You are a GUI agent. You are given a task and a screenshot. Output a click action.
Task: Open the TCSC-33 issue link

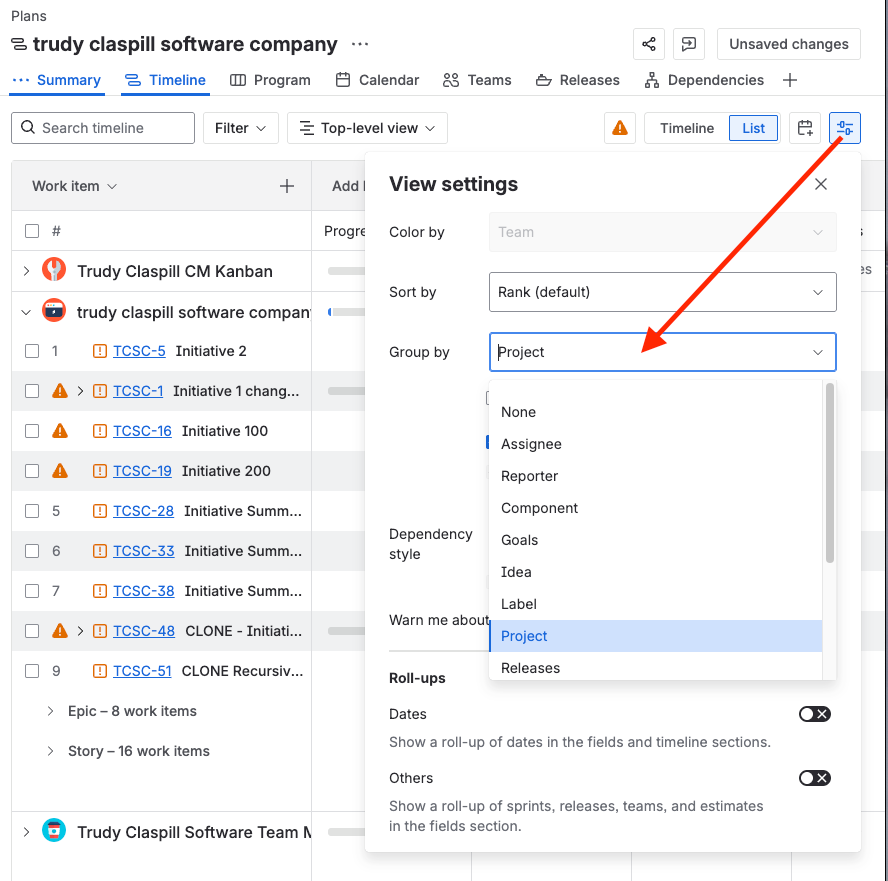tap(144, 551)
